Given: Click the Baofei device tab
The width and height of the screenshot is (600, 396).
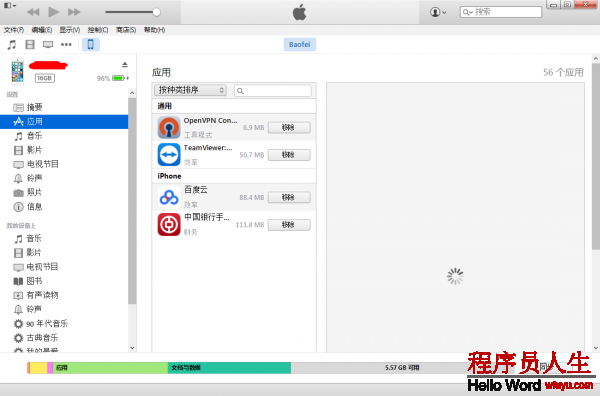Looking at the screenshot, I should tap(300, 44).
